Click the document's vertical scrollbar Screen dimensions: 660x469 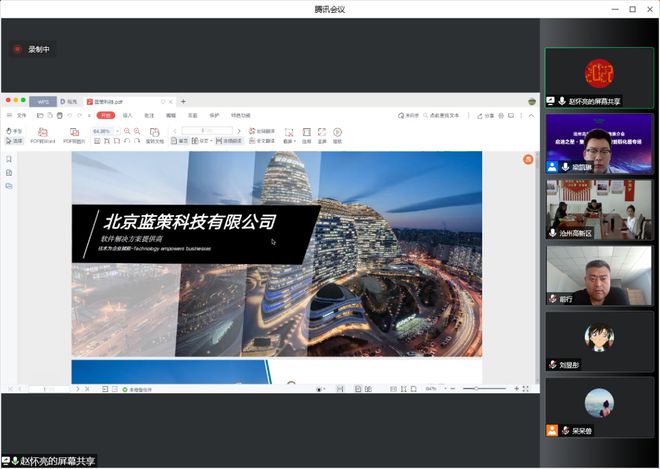click(x=537, y=267)
